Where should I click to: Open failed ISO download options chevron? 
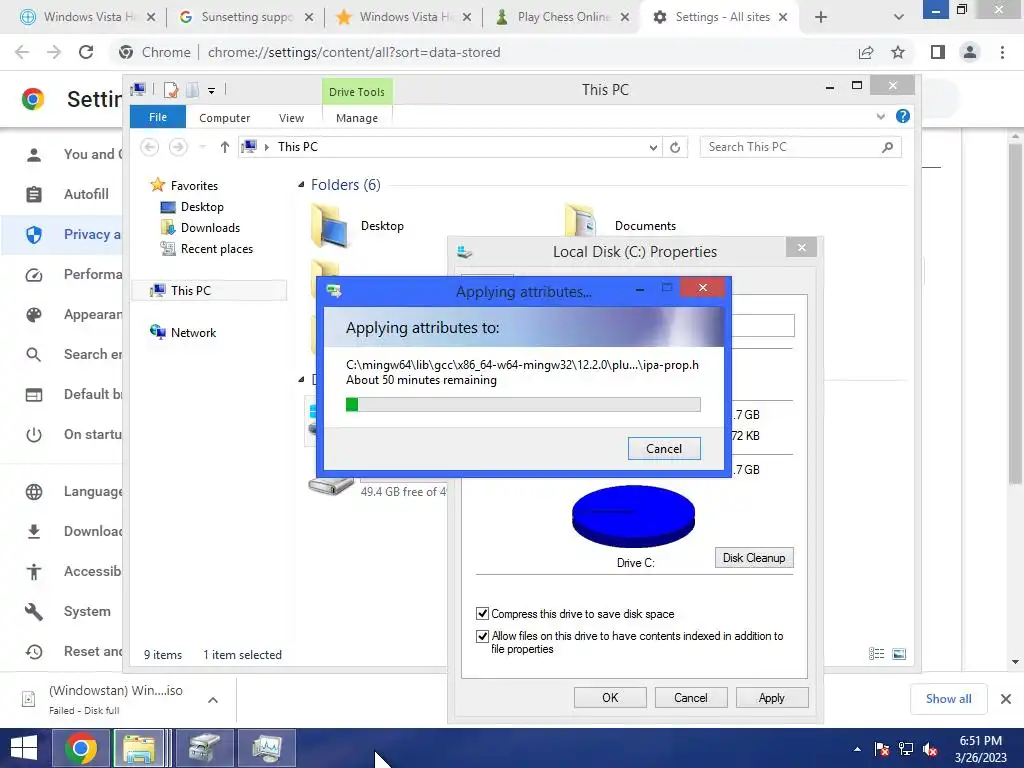pos(213,700)
